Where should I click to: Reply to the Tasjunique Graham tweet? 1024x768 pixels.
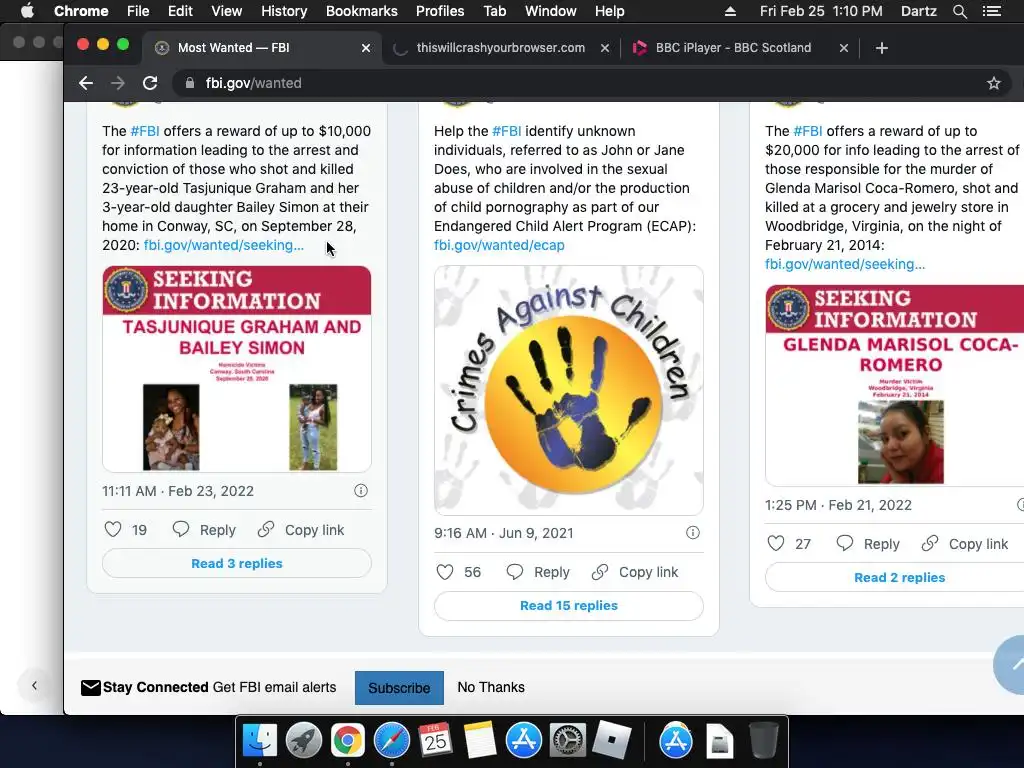[x=204, y=530]
